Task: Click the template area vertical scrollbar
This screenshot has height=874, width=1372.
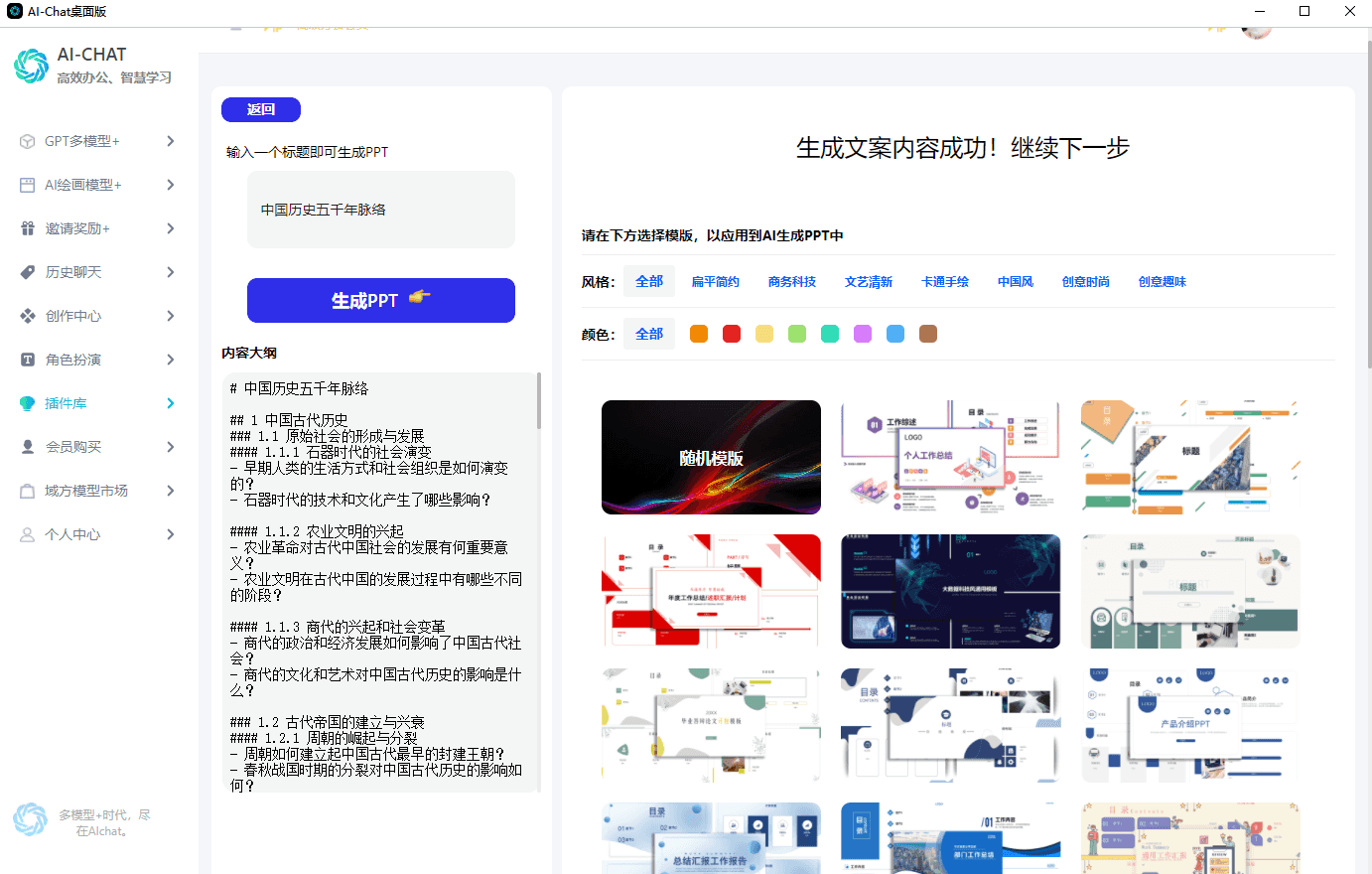Action: click(1369, 204)
